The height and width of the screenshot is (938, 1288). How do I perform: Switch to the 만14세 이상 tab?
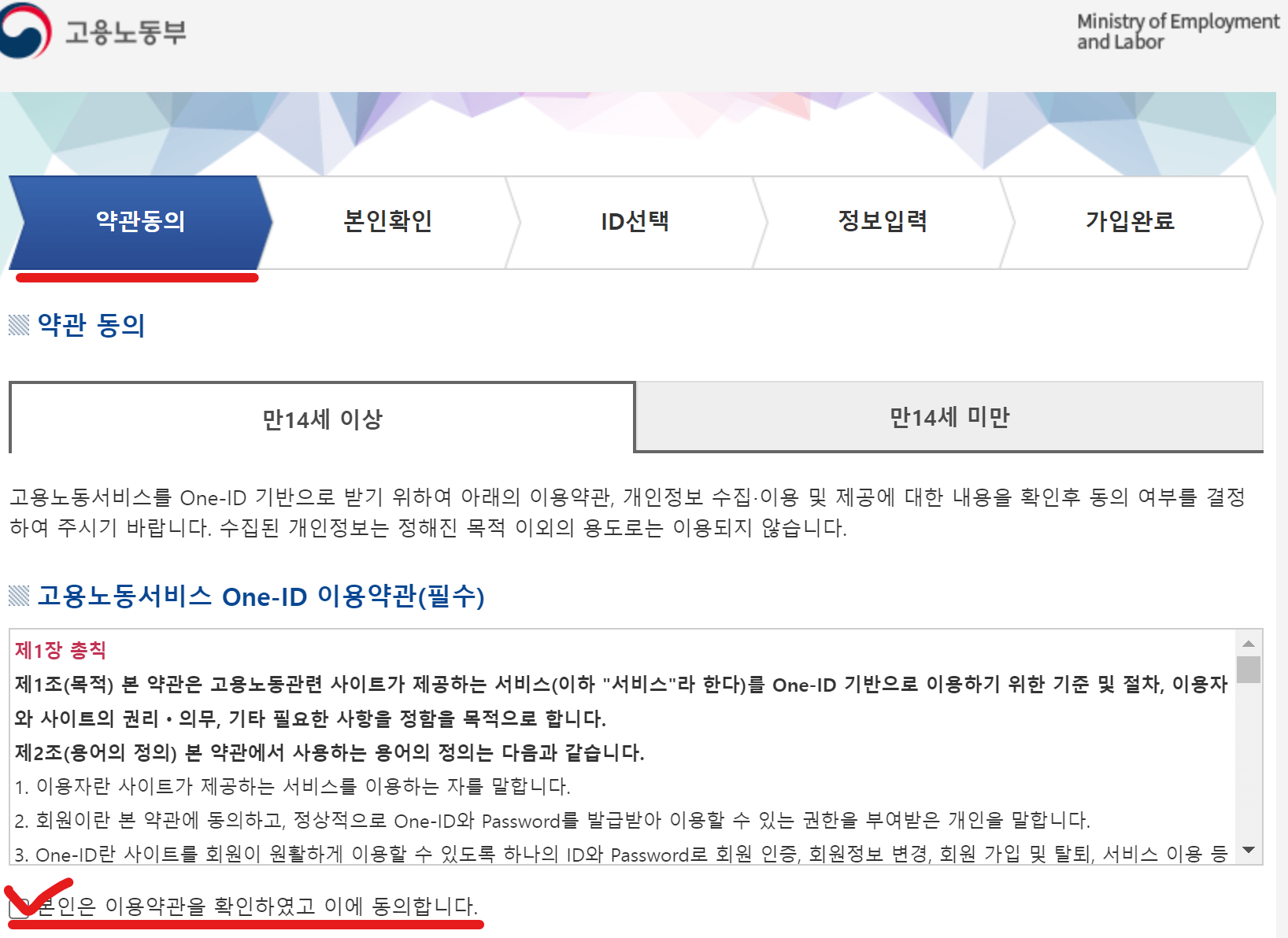point(319,418)
